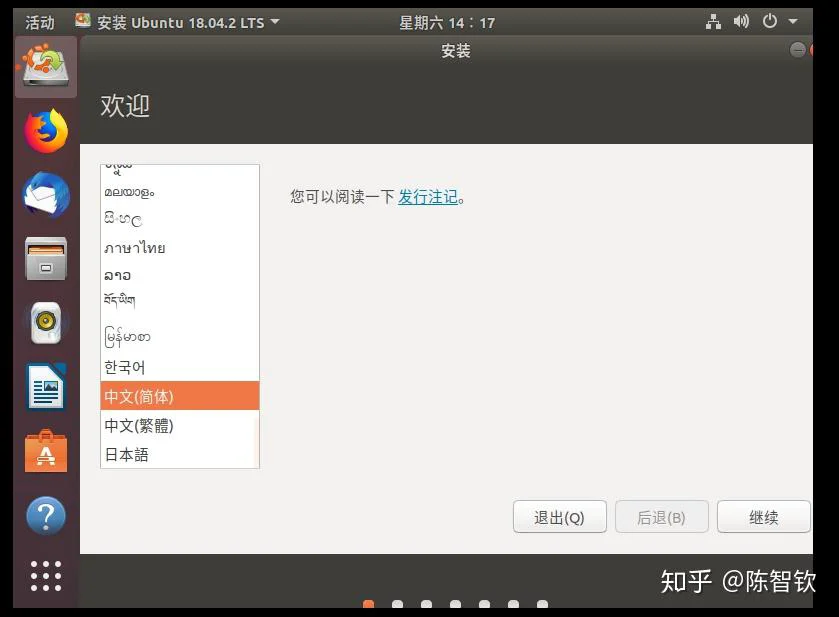Viewport: 839px width, 617px height.
Task: Select 日本語 in the language list
Action: [x=180, y=454]
